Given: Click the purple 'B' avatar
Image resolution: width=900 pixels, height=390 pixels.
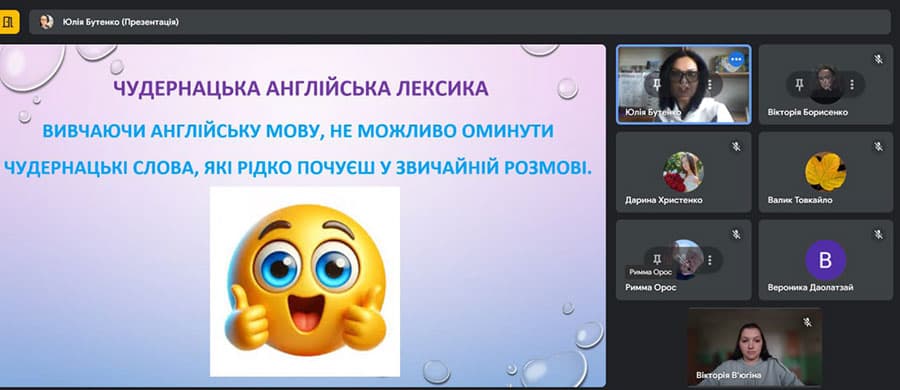Looking at the screenshot, I should 825,260.
